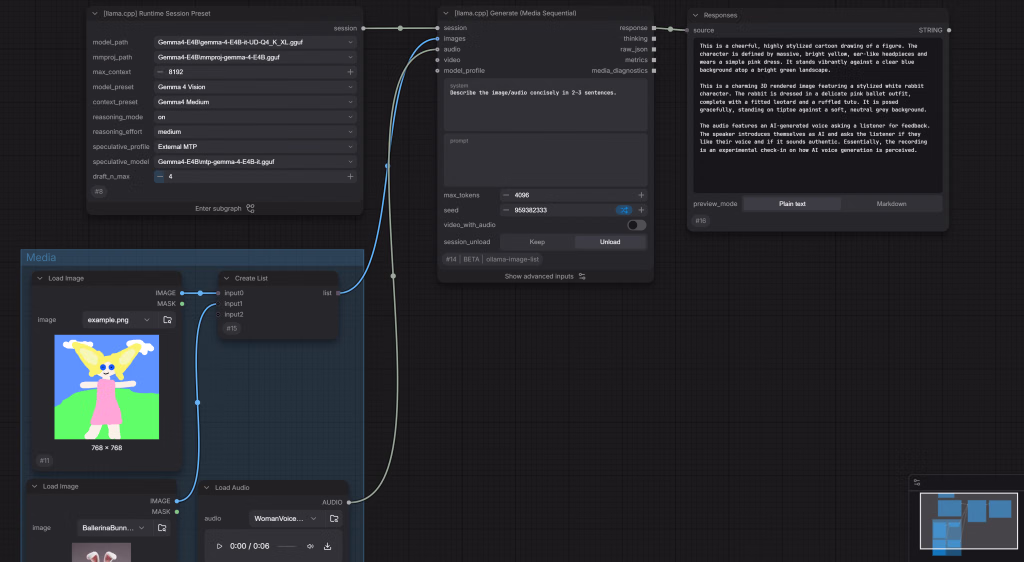Viewport: 1024px width, 562px height.
Task: Click the session output port on preset node
Action: click(x=363, y=28)
